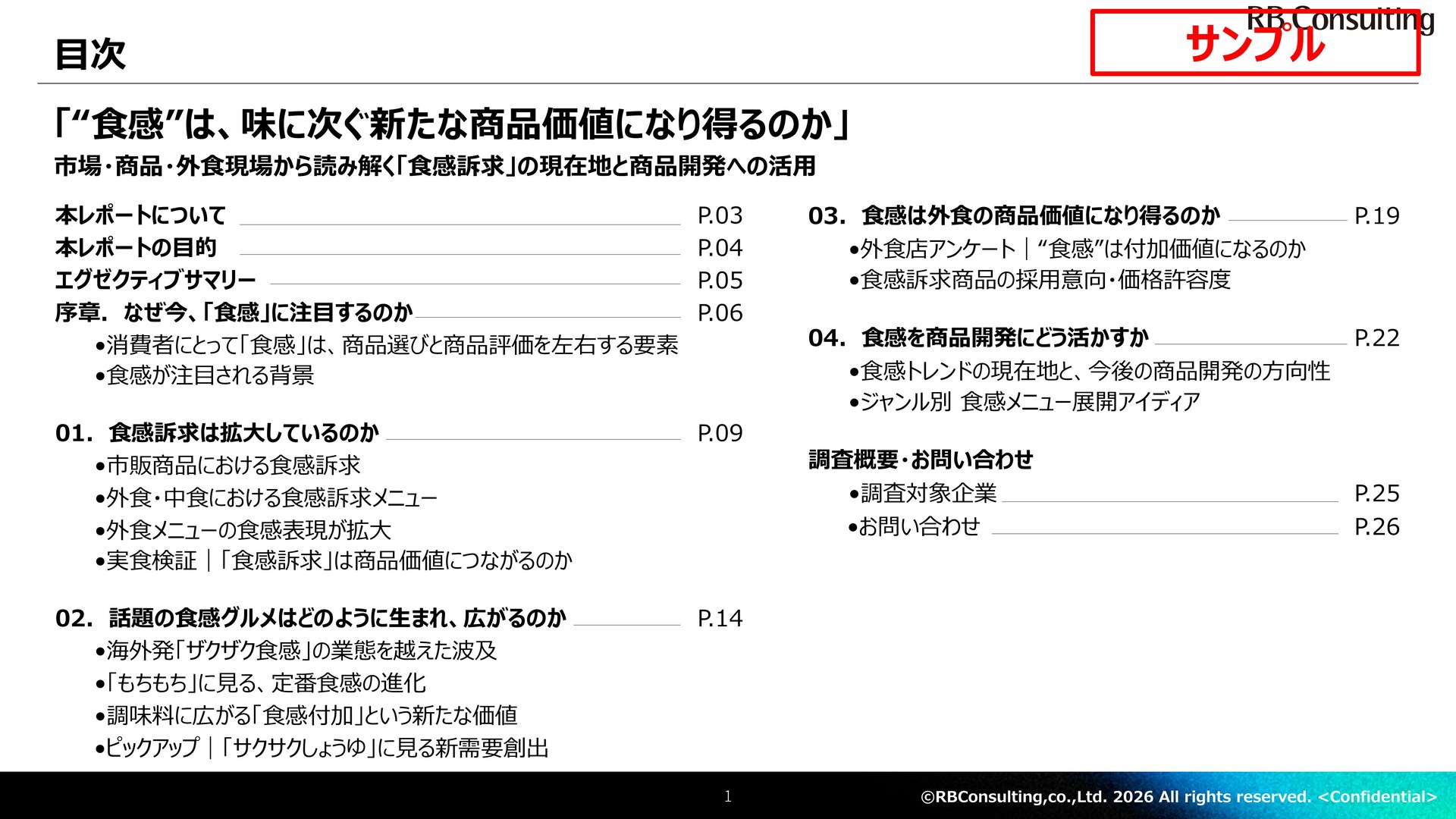Click the RBConsulting copyright footer text
Viewport: 1456px width, 819px height.
[x=1178, y=796]
